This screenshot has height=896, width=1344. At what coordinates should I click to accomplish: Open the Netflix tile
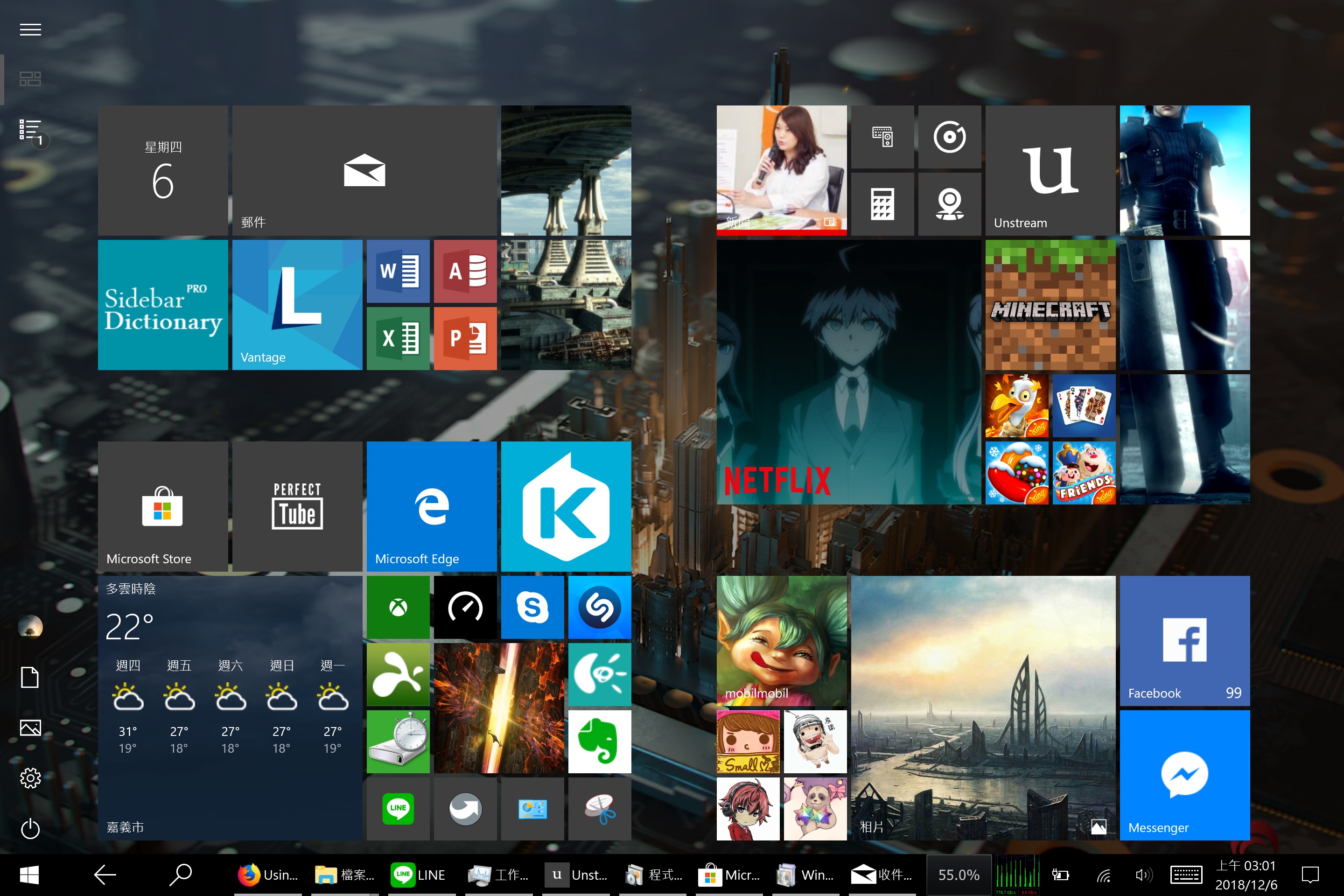pos(848,372)
